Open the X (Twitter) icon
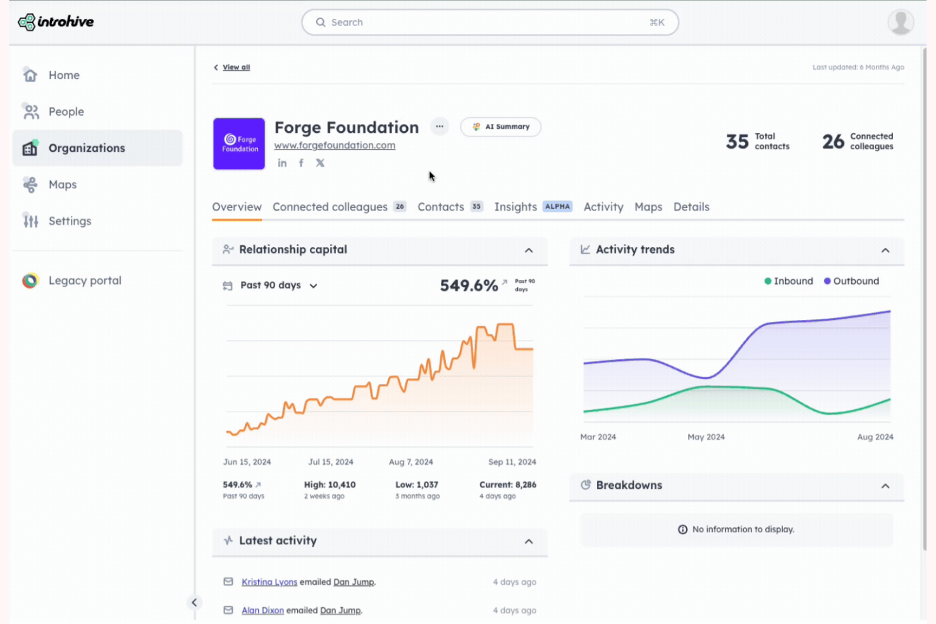936x624 pixels. (x=321, y=163)
